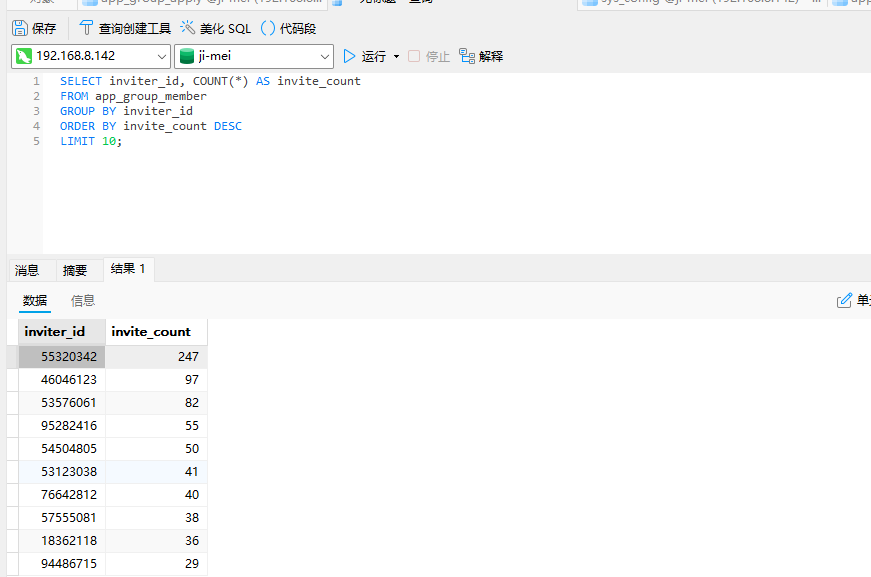The image size is (871, 577).
Task: Click the Stop (停止) button
Action: (x=429, y=56)
